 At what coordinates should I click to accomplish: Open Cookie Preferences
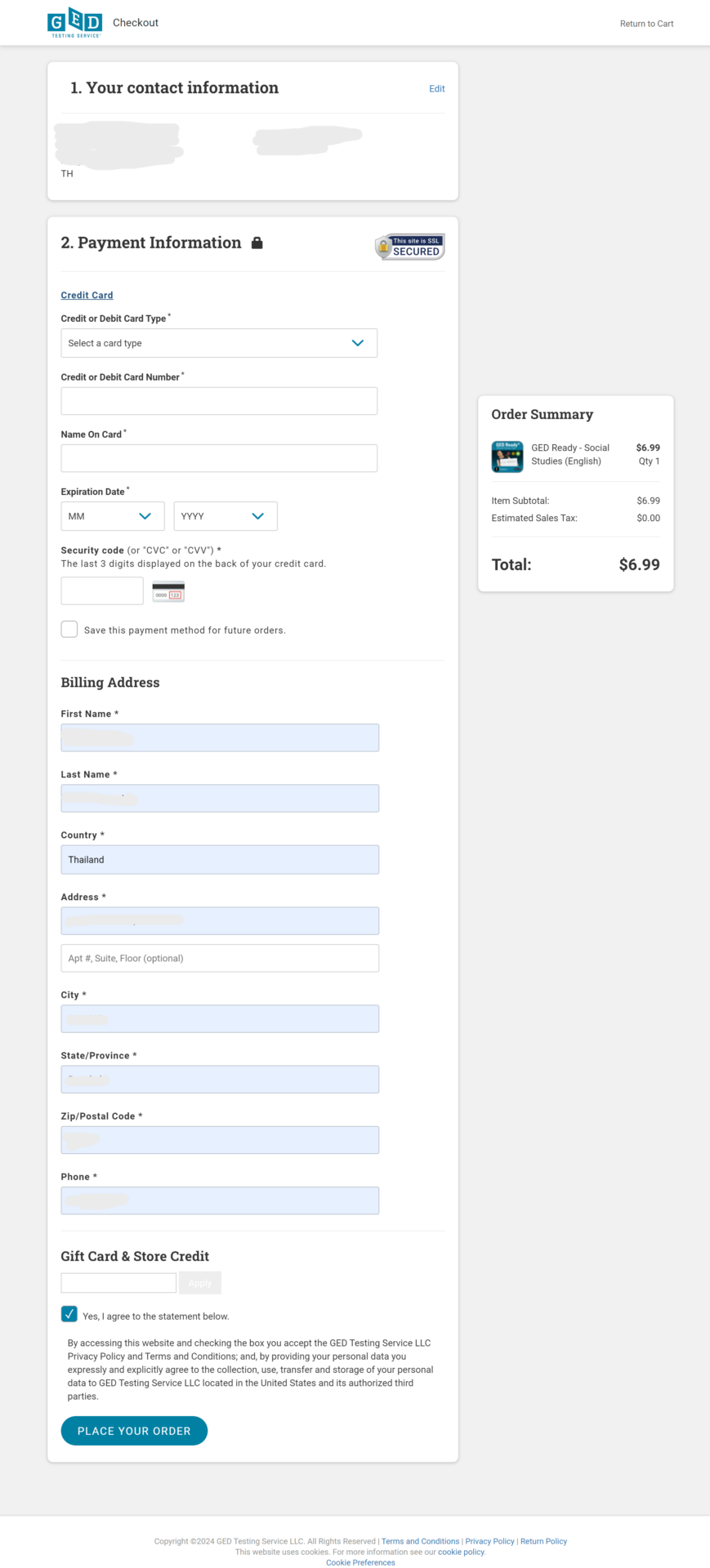click(360, 1562)
